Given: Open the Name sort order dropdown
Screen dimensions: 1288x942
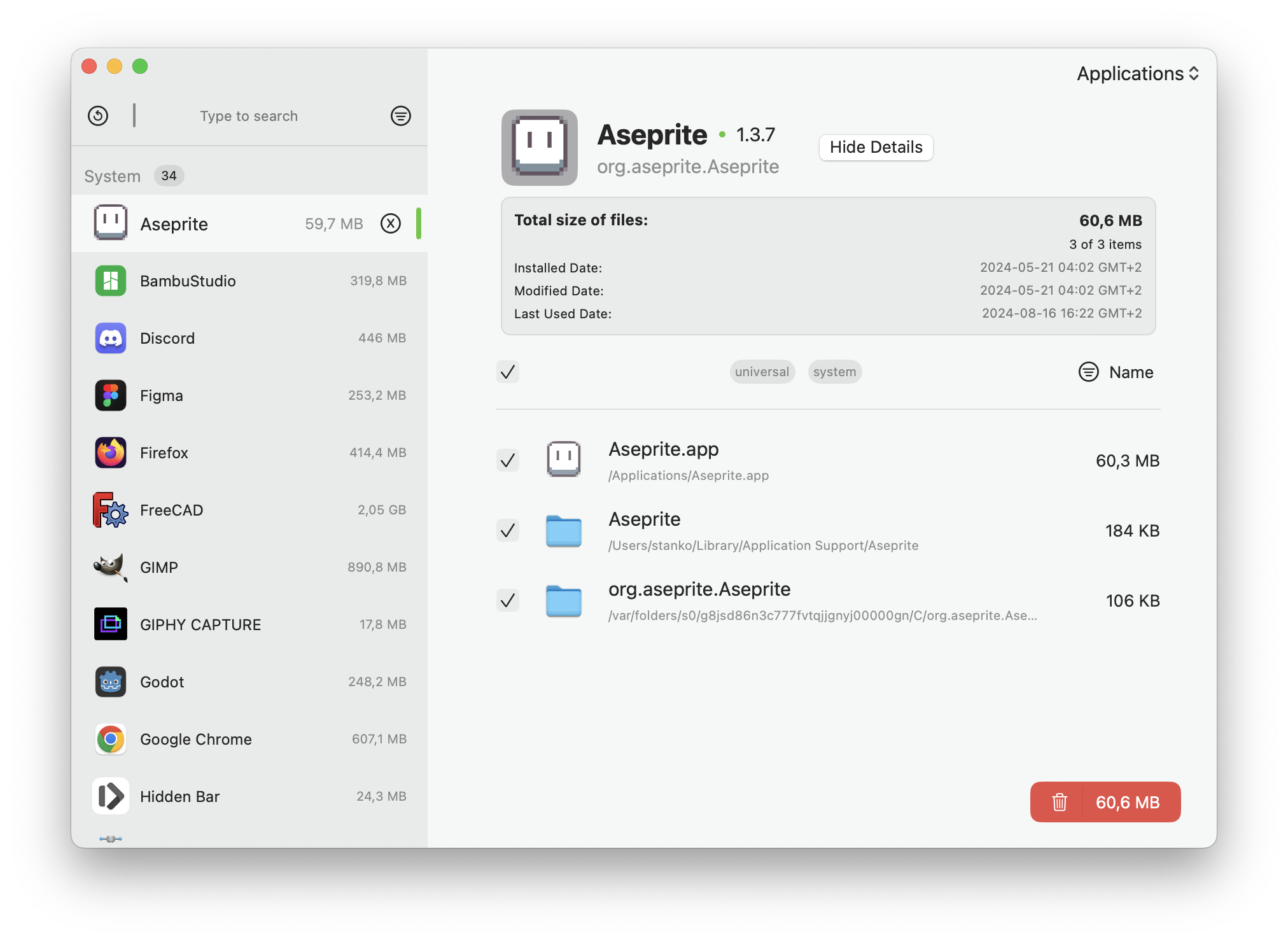Looking at the screenshot, I should coord(1131,372).
